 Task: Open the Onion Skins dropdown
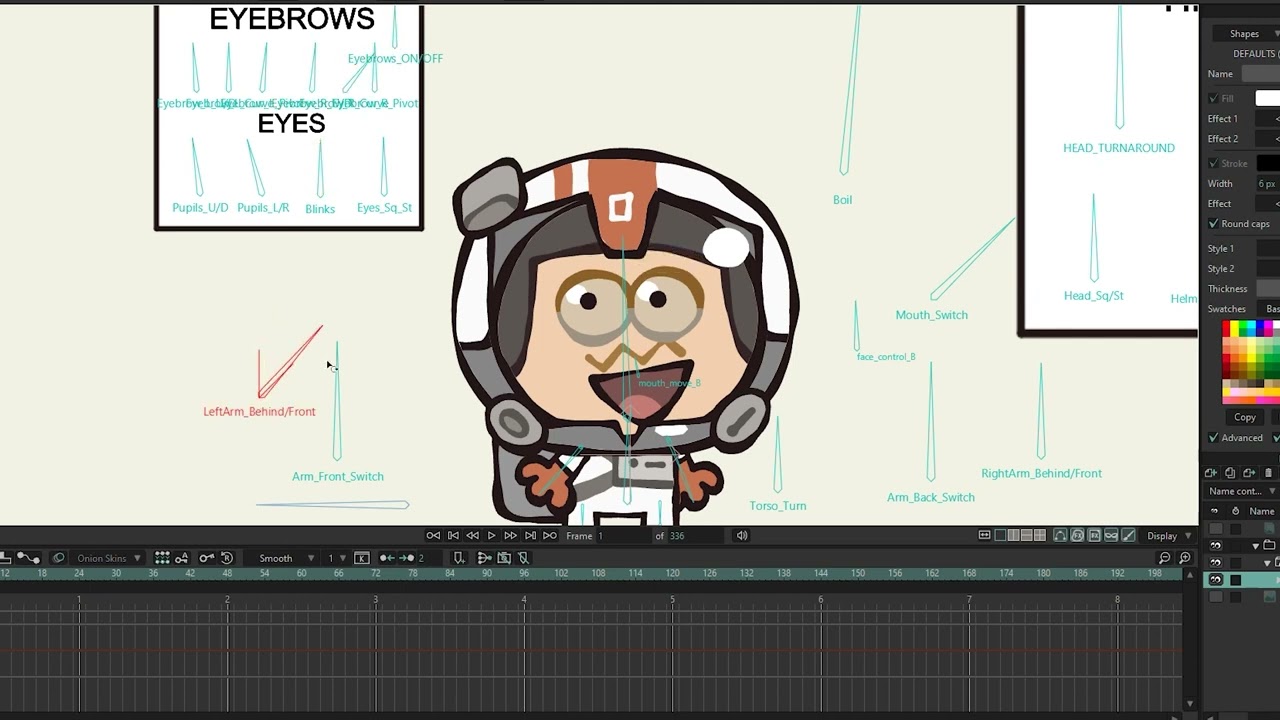pos(108,558)
